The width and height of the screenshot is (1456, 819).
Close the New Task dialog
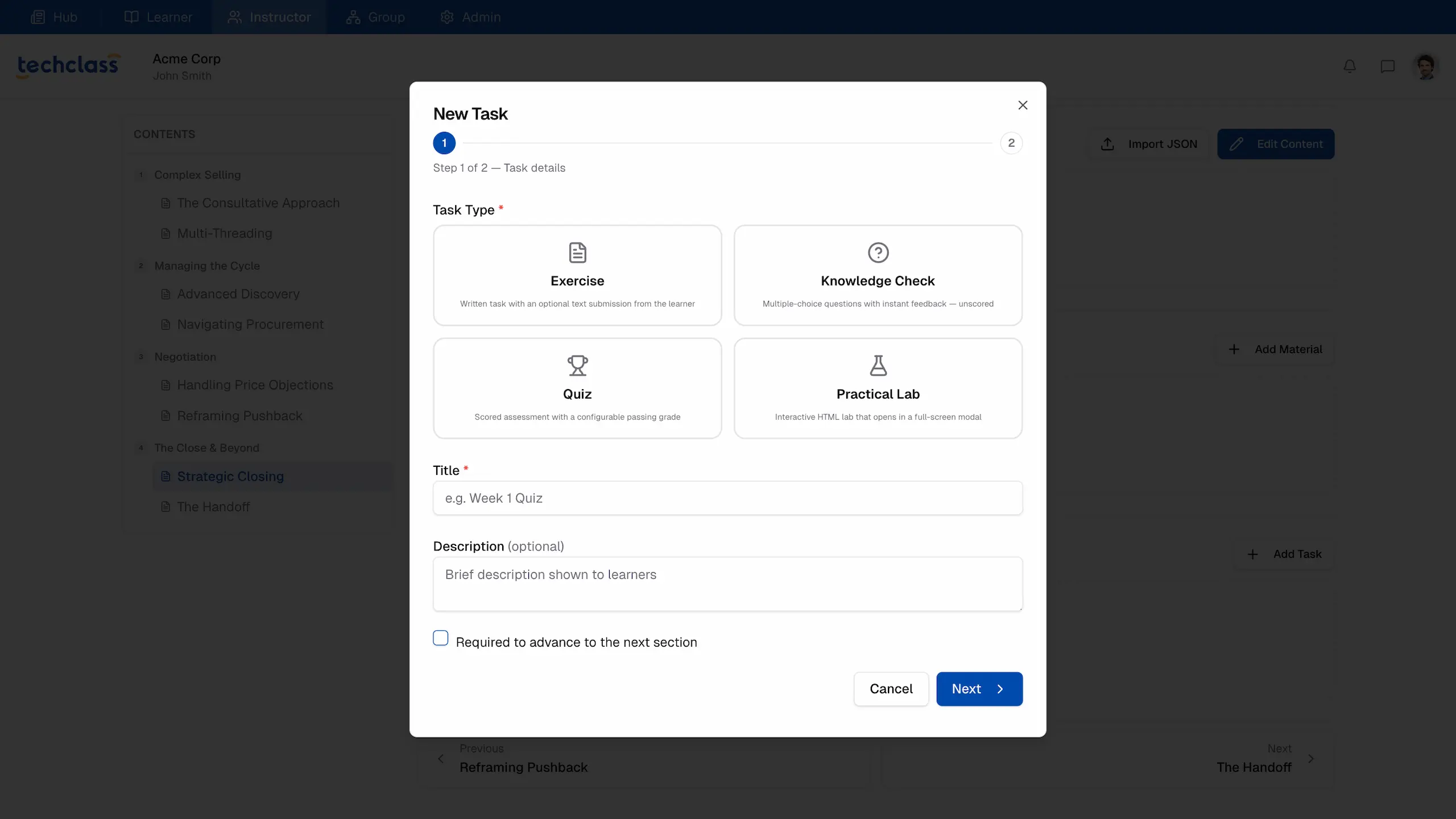point(1023,105)
